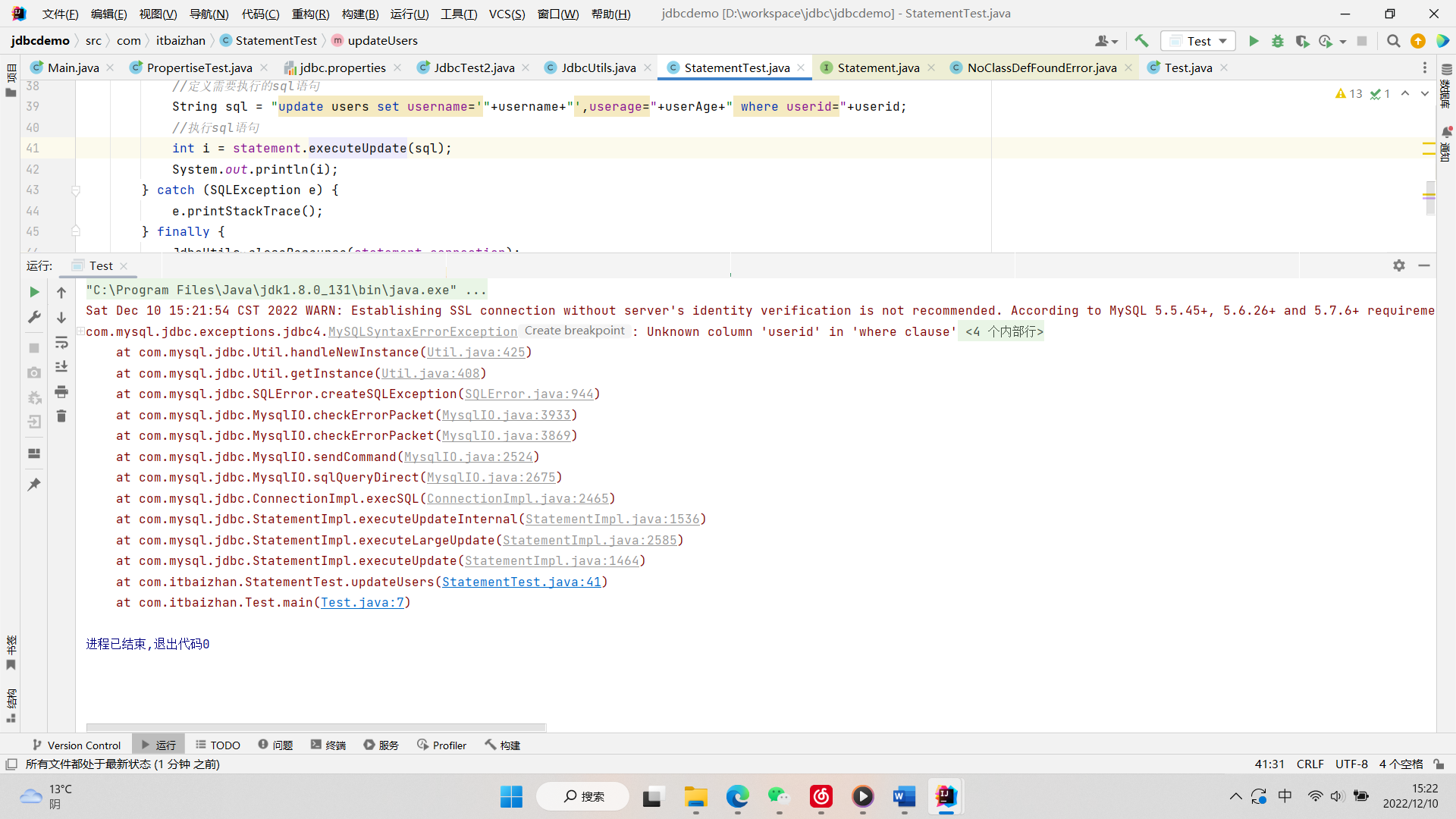Open the 终端 terminal tool window
Image resolution: width=1456 pixels, height=819 pixels.
point(328,745)
